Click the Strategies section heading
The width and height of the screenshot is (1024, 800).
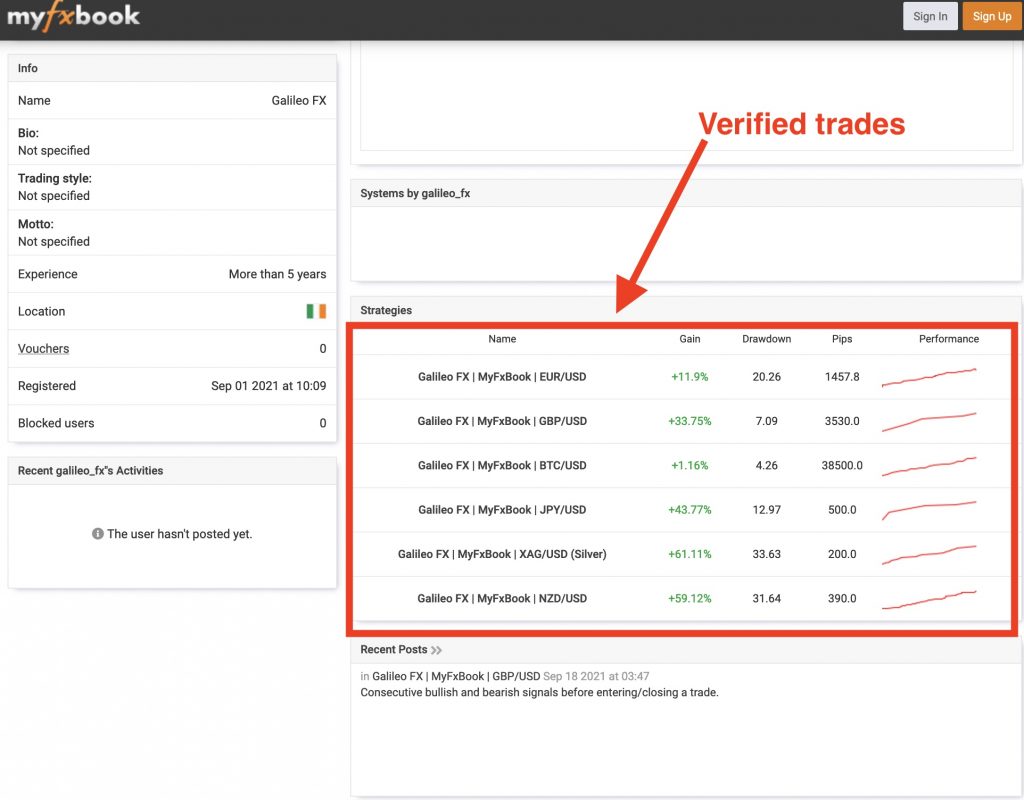tap(386, 310)
